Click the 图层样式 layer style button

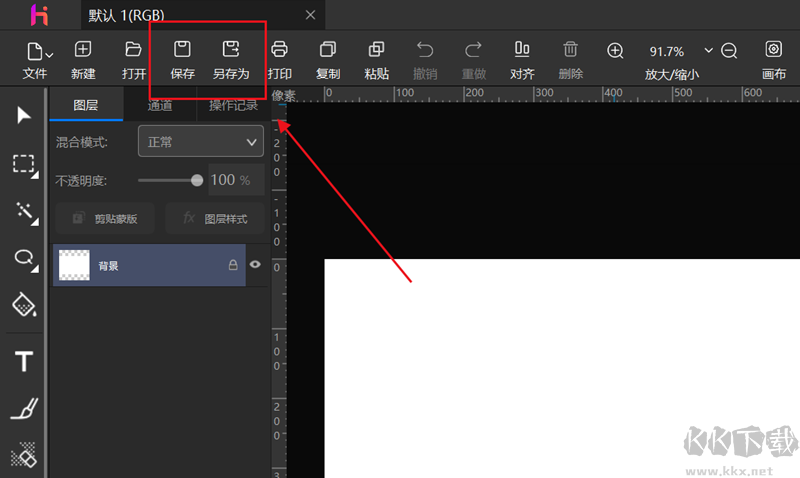tap(215, 218)
